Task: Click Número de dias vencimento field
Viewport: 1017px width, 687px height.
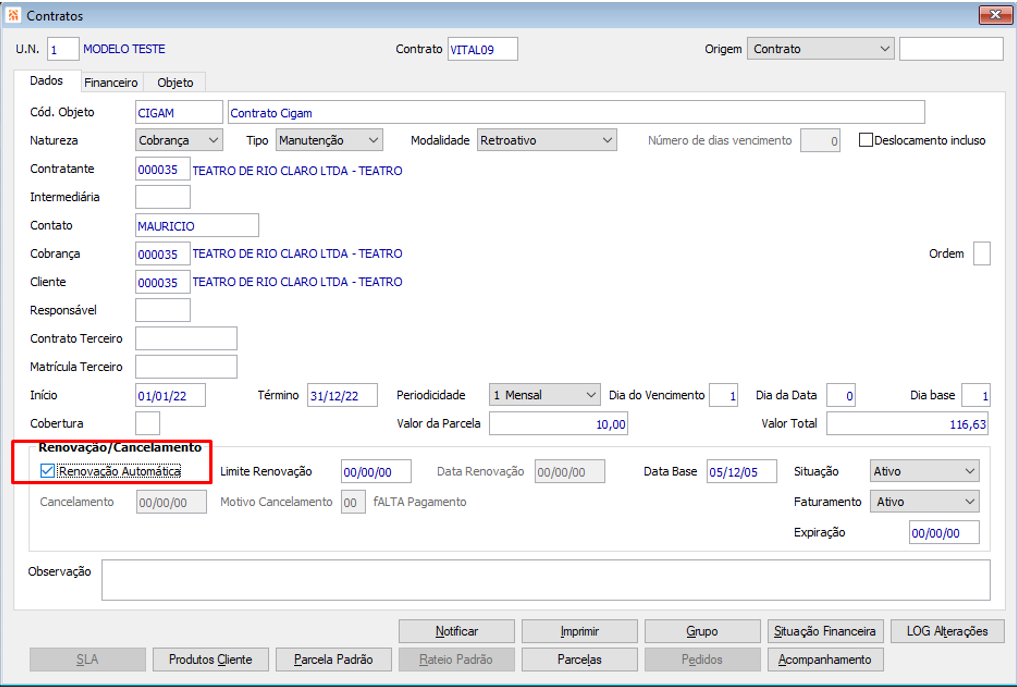Action: coord(820,140)
